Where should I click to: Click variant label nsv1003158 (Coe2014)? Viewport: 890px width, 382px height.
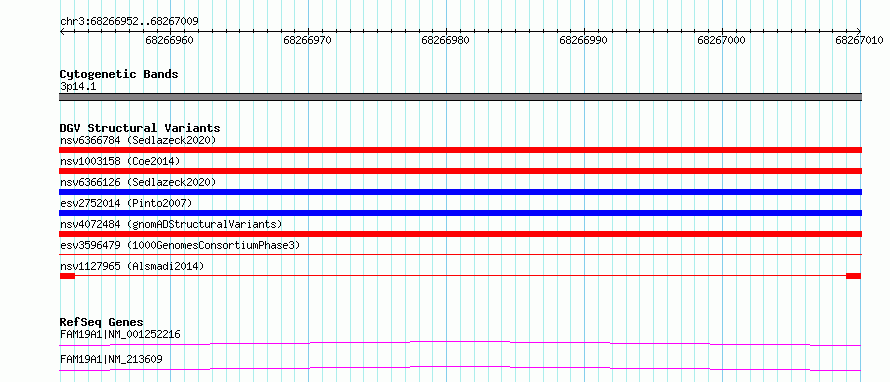(x=120, y=161)
